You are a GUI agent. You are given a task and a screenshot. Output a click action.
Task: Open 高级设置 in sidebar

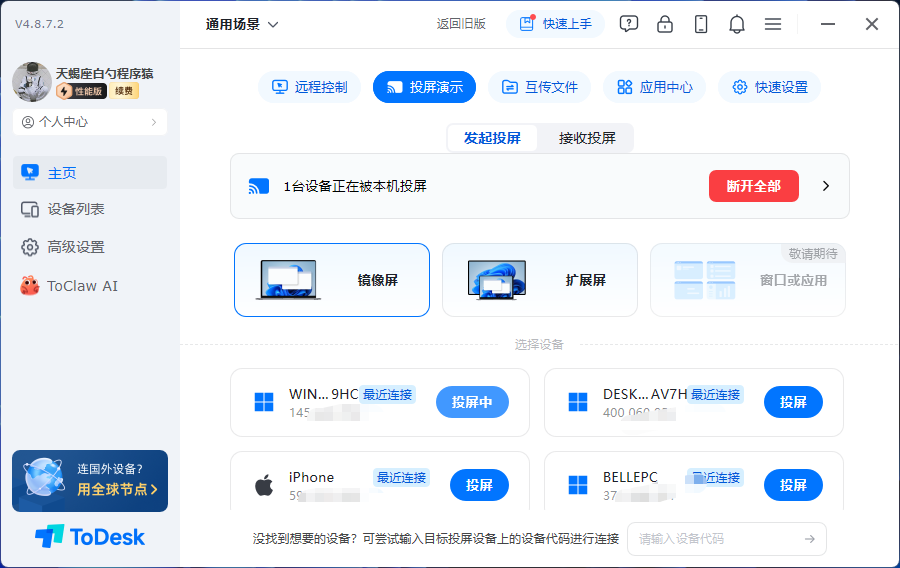(90, 247)
